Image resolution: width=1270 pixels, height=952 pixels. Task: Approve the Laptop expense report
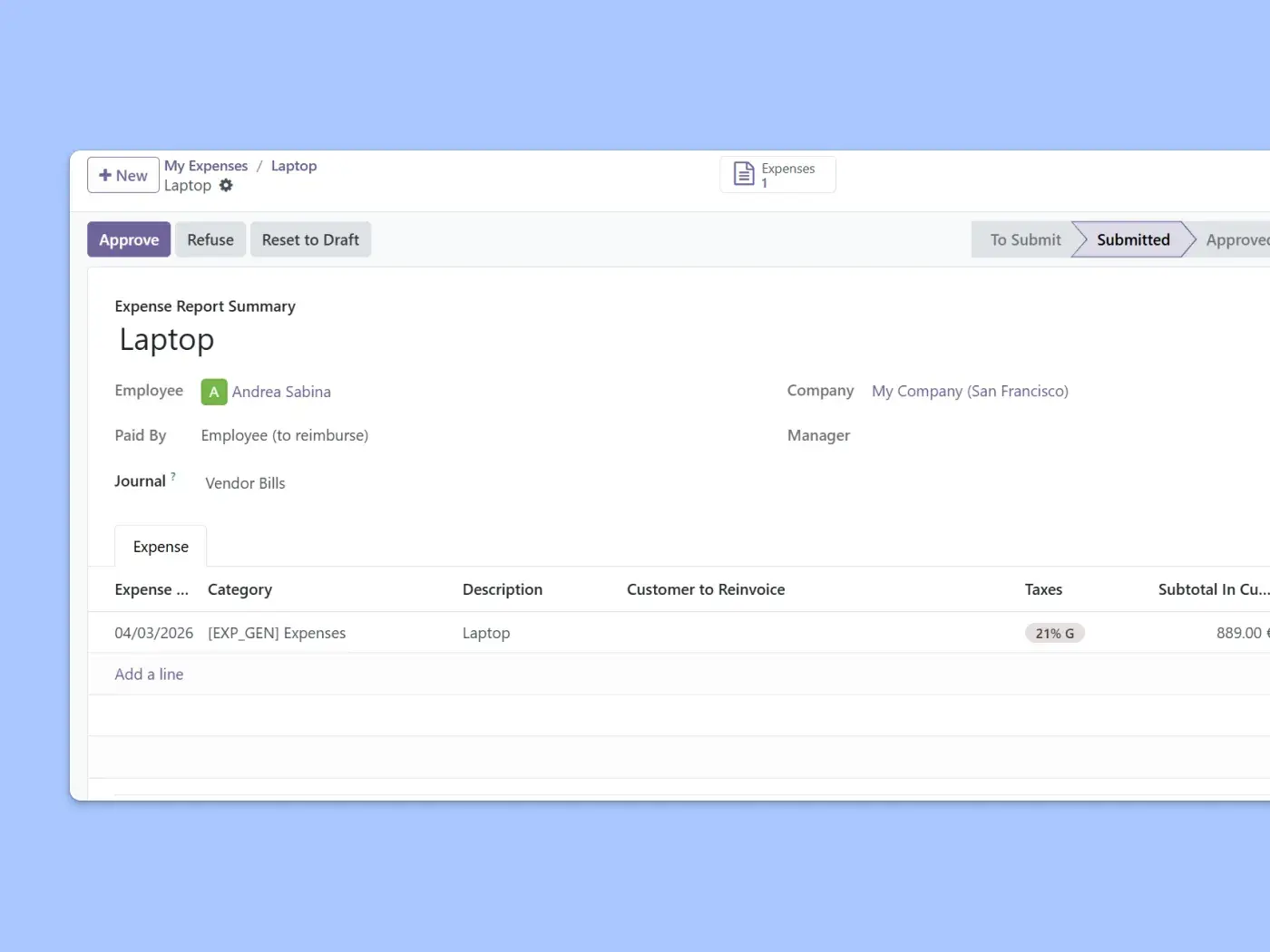click(129, 240)
